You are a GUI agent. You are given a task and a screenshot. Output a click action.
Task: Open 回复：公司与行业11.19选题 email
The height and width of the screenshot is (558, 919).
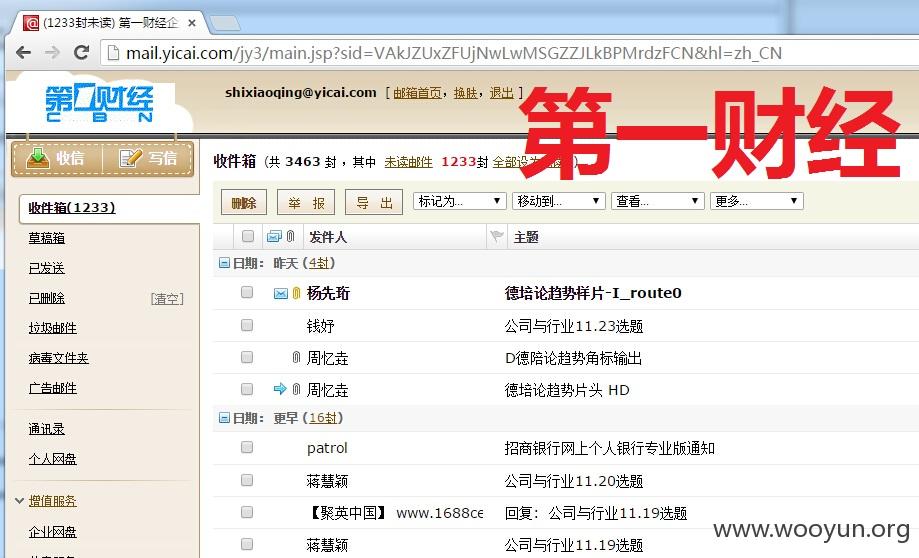click(x=595, y=513)
